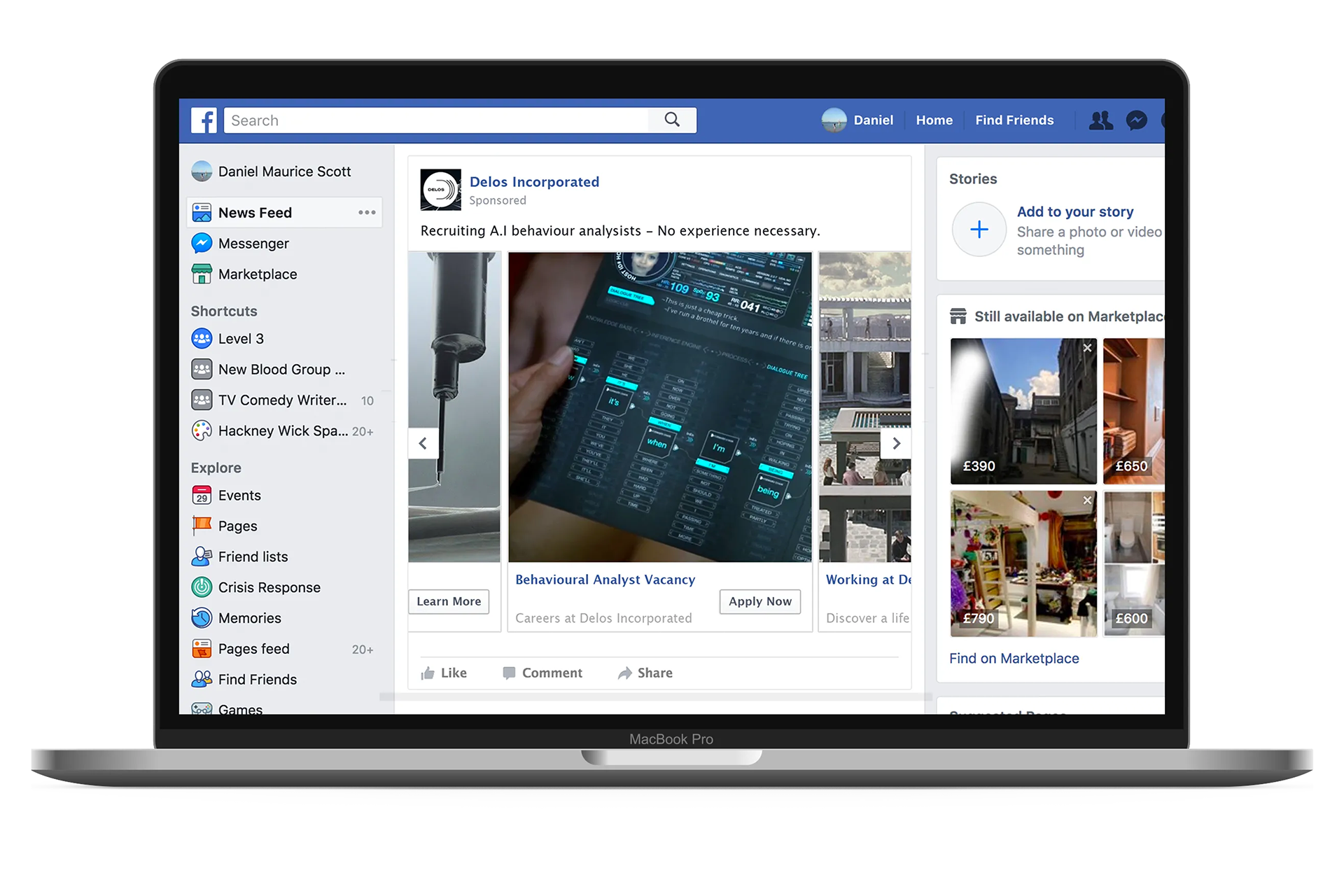This screenshot has width=1344, height=896.
Task: Click the TV Comedy Writer 10 count
Action: [x=367, y=400]
